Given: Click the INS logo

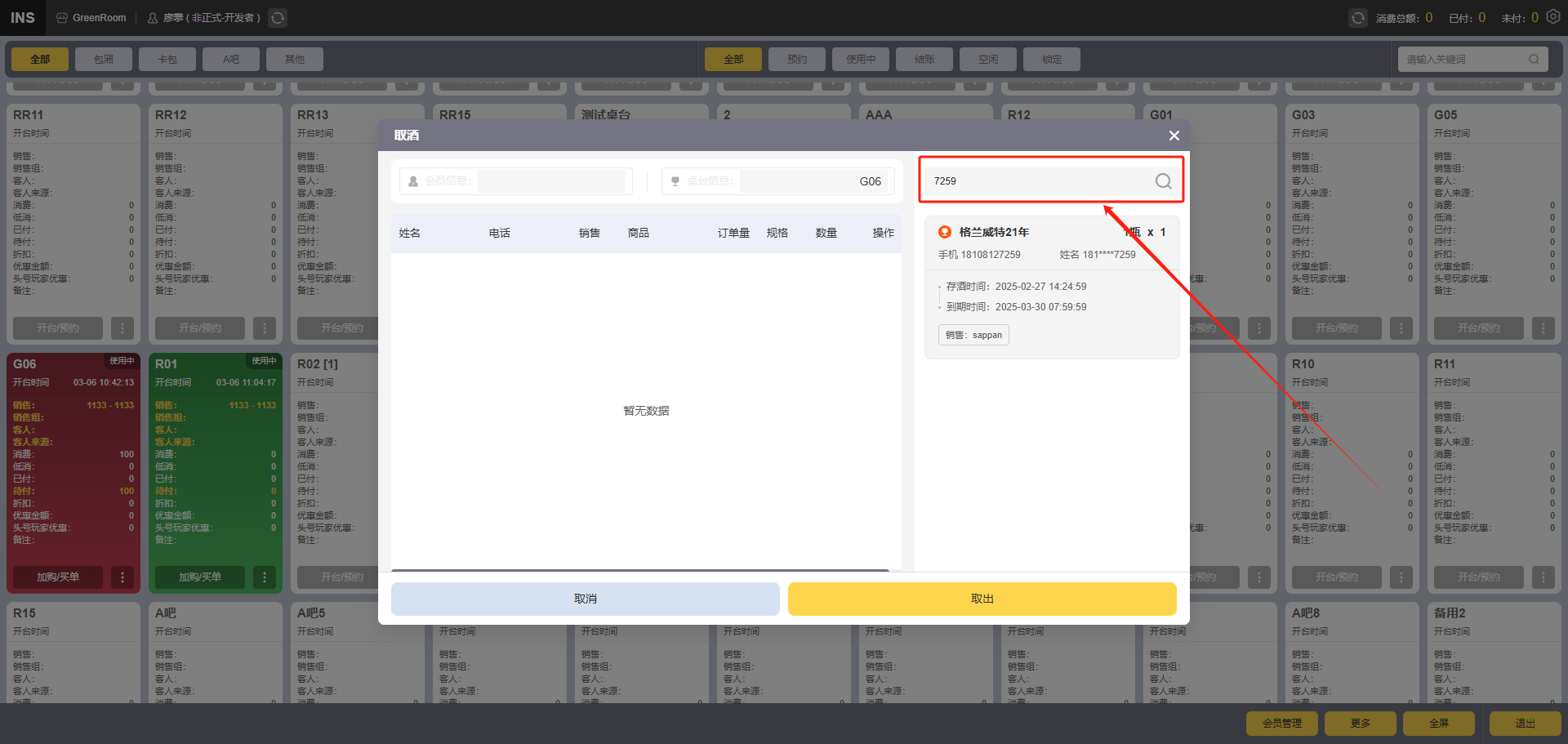Looking at the screenshot, I should 23,18.
